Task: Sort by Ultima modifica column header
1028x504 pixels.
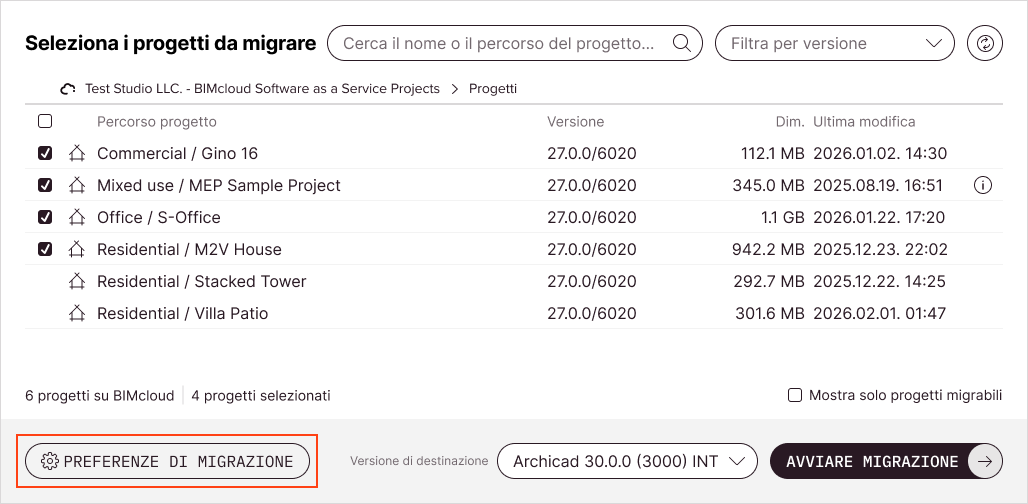Action: pos(864,121)
